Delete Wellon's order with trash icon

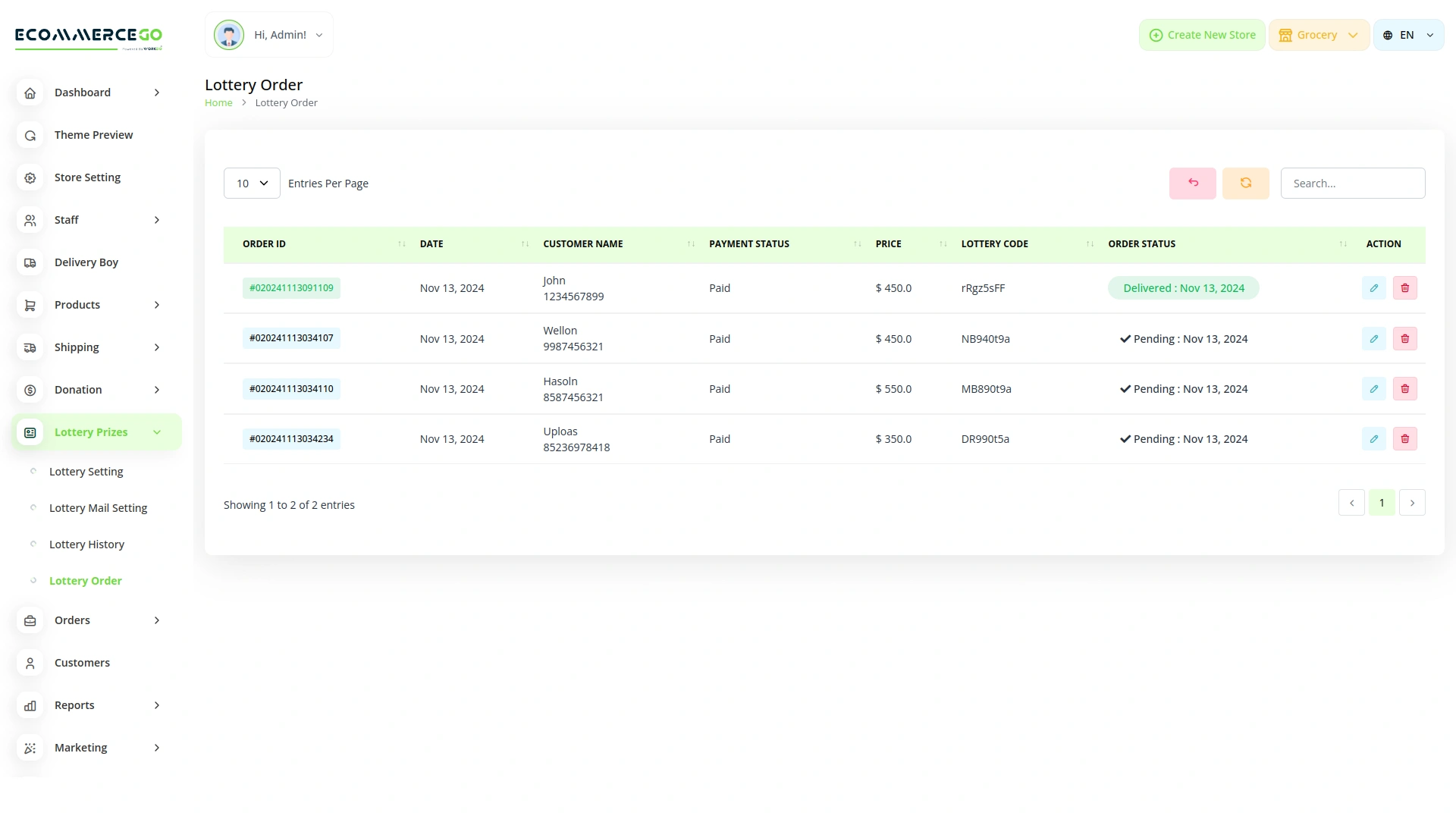coord(1404,339)
